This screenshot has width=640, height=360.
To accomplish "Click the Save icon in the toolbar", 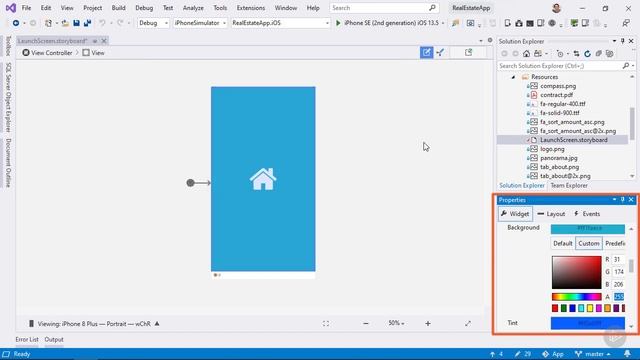I will coord(76,23).
